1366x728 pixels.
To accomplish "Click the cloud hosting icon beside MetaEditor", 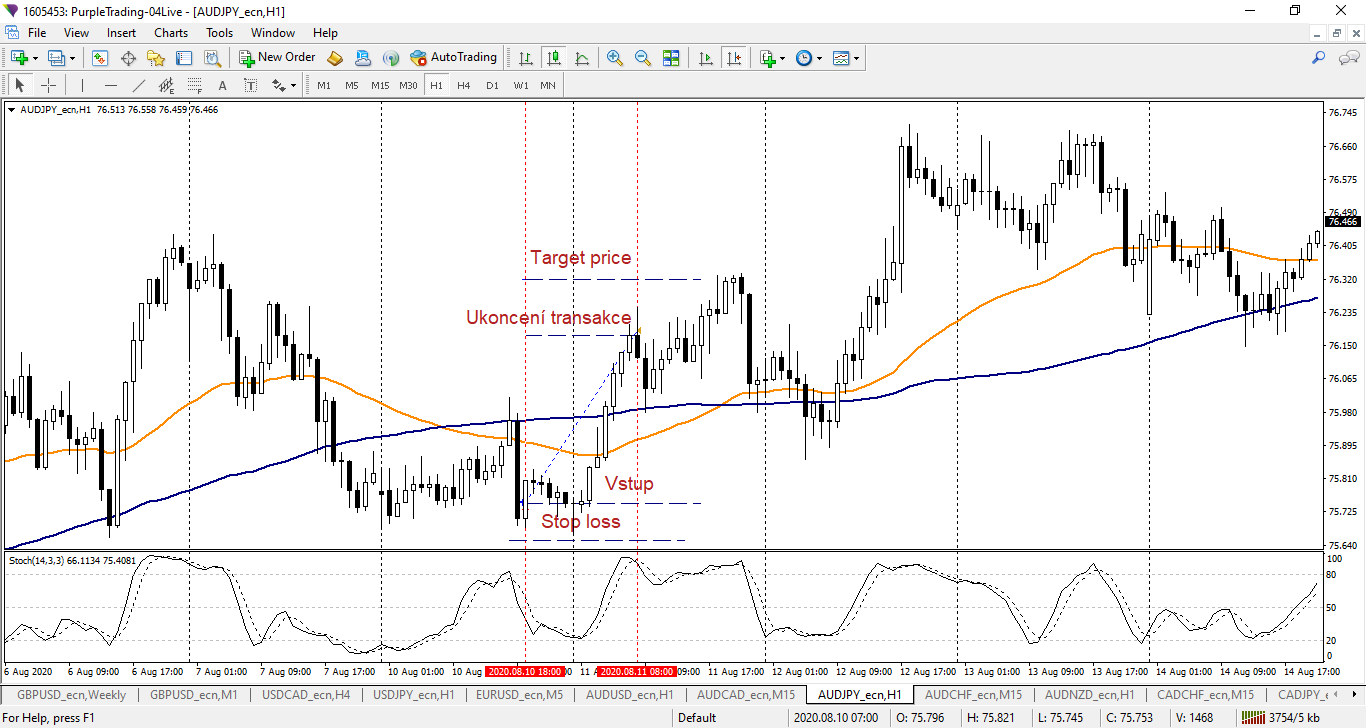I will coord(363,58).
